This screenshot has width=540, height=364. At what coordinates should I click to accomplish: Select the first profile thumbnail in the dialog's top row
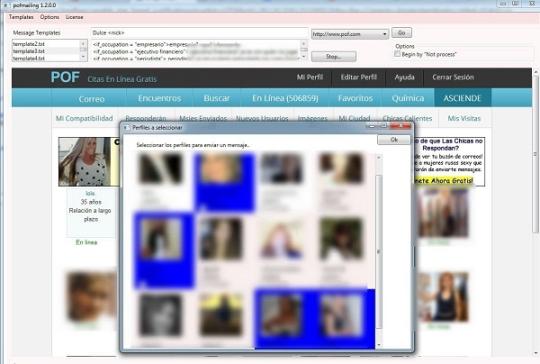click(x=160, y=168)
